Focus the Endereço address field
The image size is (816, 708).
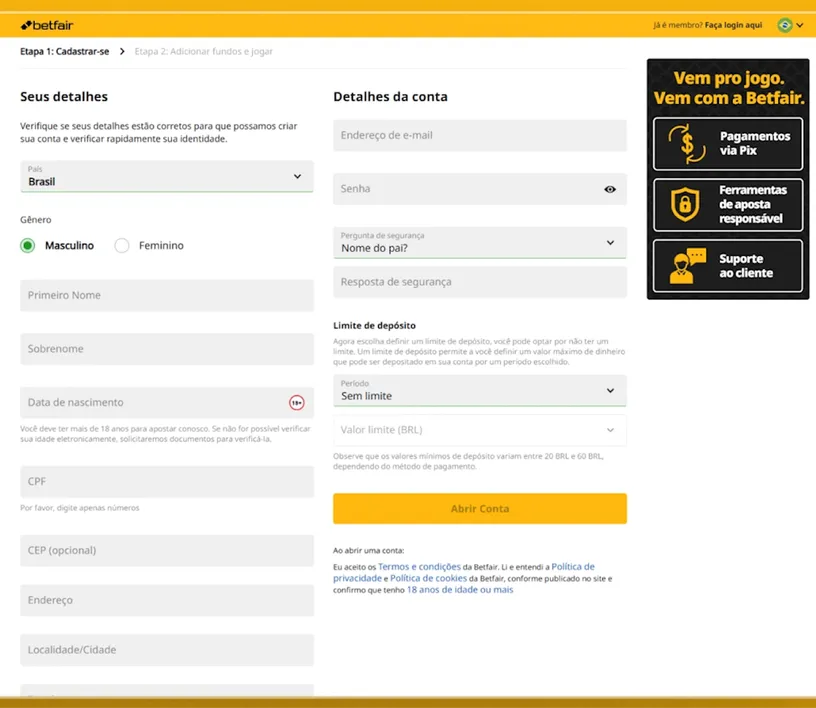(x=167, y=600)
